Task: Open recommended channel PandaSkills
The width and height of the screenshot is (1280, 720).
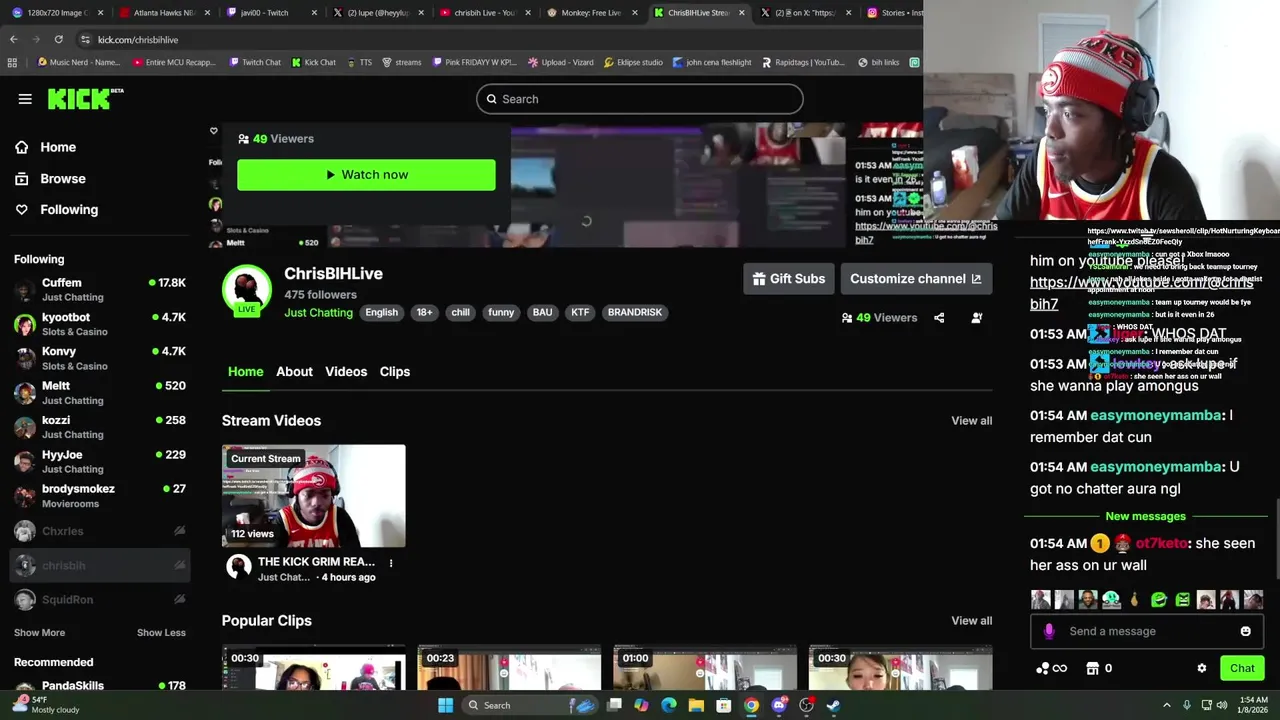Action: point(100,687)
